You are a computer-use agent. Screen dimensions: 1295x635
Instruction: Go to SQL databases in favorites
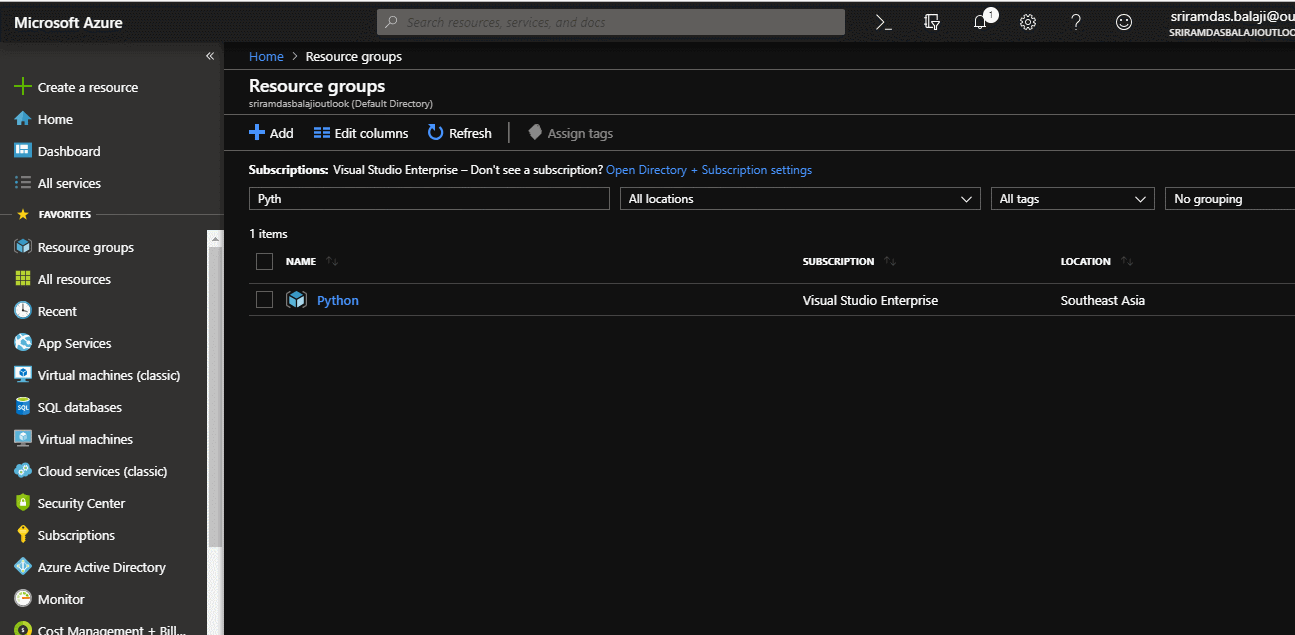80,407
